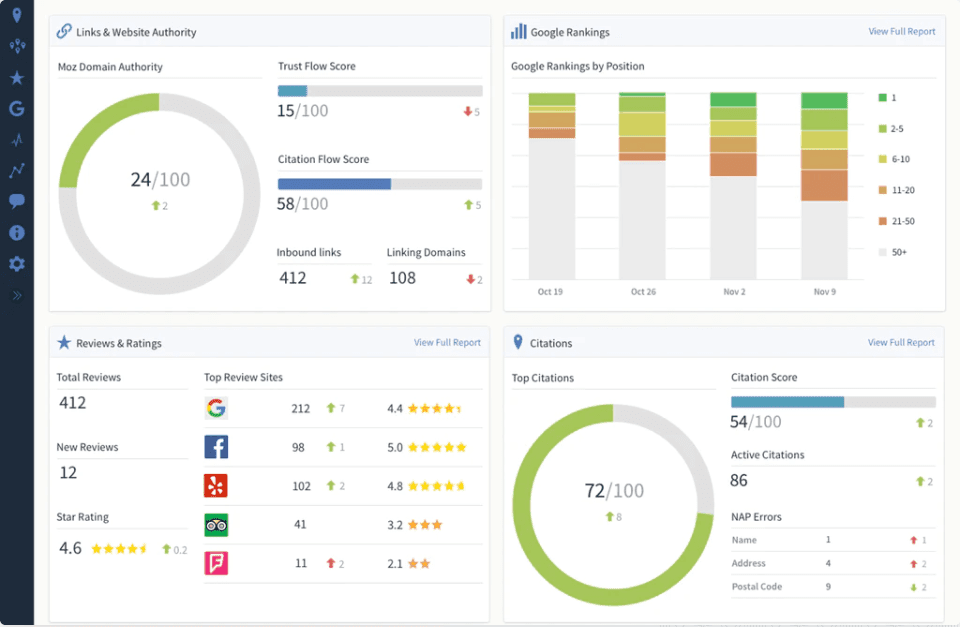Click the 72/100 Top Citations value
Viewport: 960px width, 627px height.
coord(614,490)
